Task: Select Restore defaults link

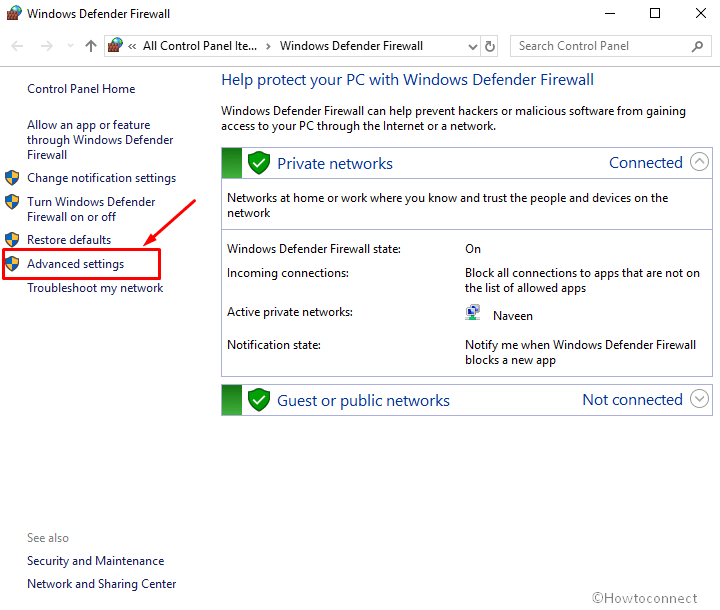Action: click(x=69, y=240)
